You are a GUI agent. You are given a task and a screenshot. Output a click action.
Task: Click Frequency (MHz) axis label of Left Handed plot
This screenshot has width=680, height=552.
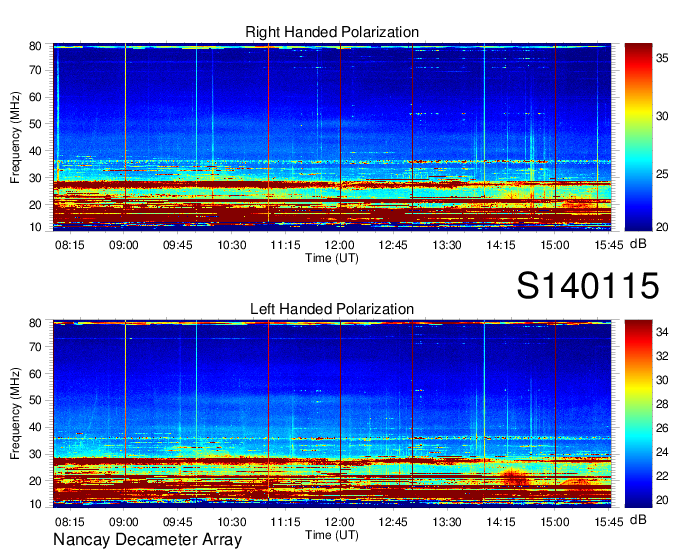tap(15, 414)
